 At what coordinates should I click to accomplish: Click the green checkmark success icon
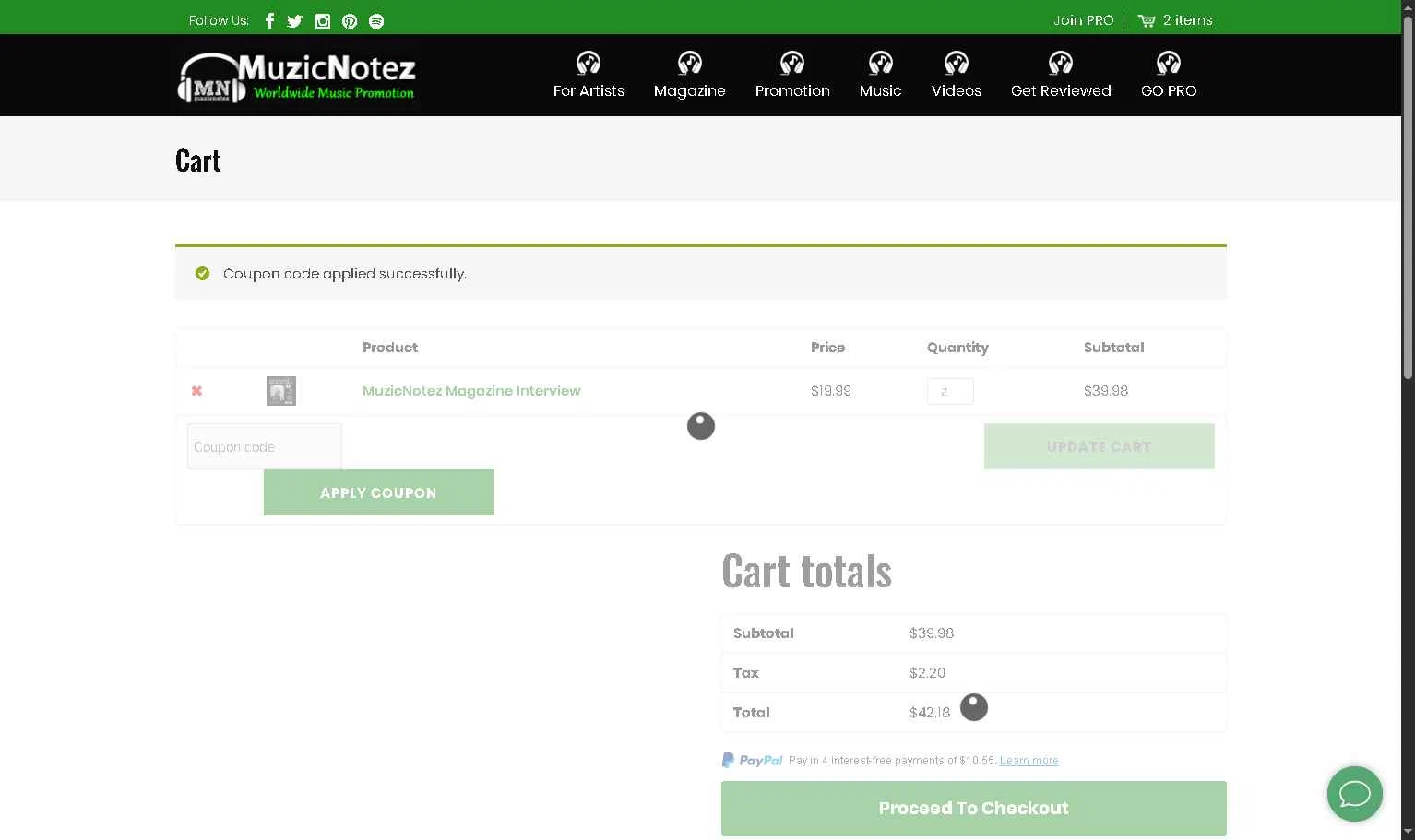(x=203, y=274)
